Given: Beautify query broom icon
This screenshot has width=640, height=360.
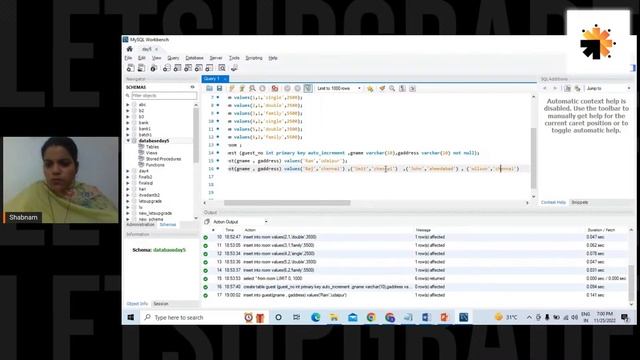Looking at the screenshot, I should [x=382, y=89].
